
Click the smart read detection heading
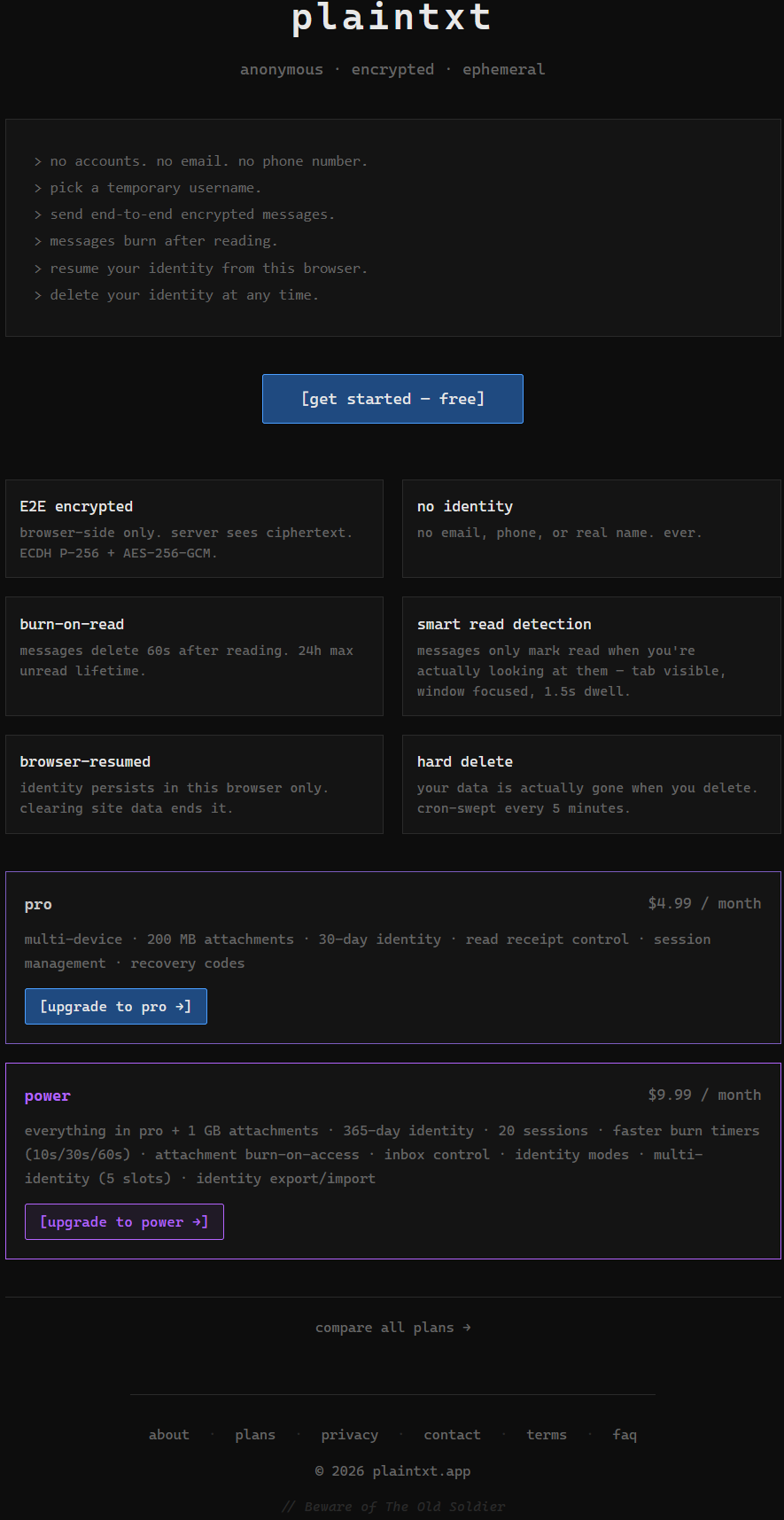pyautogui.click(x=504, y=624)
